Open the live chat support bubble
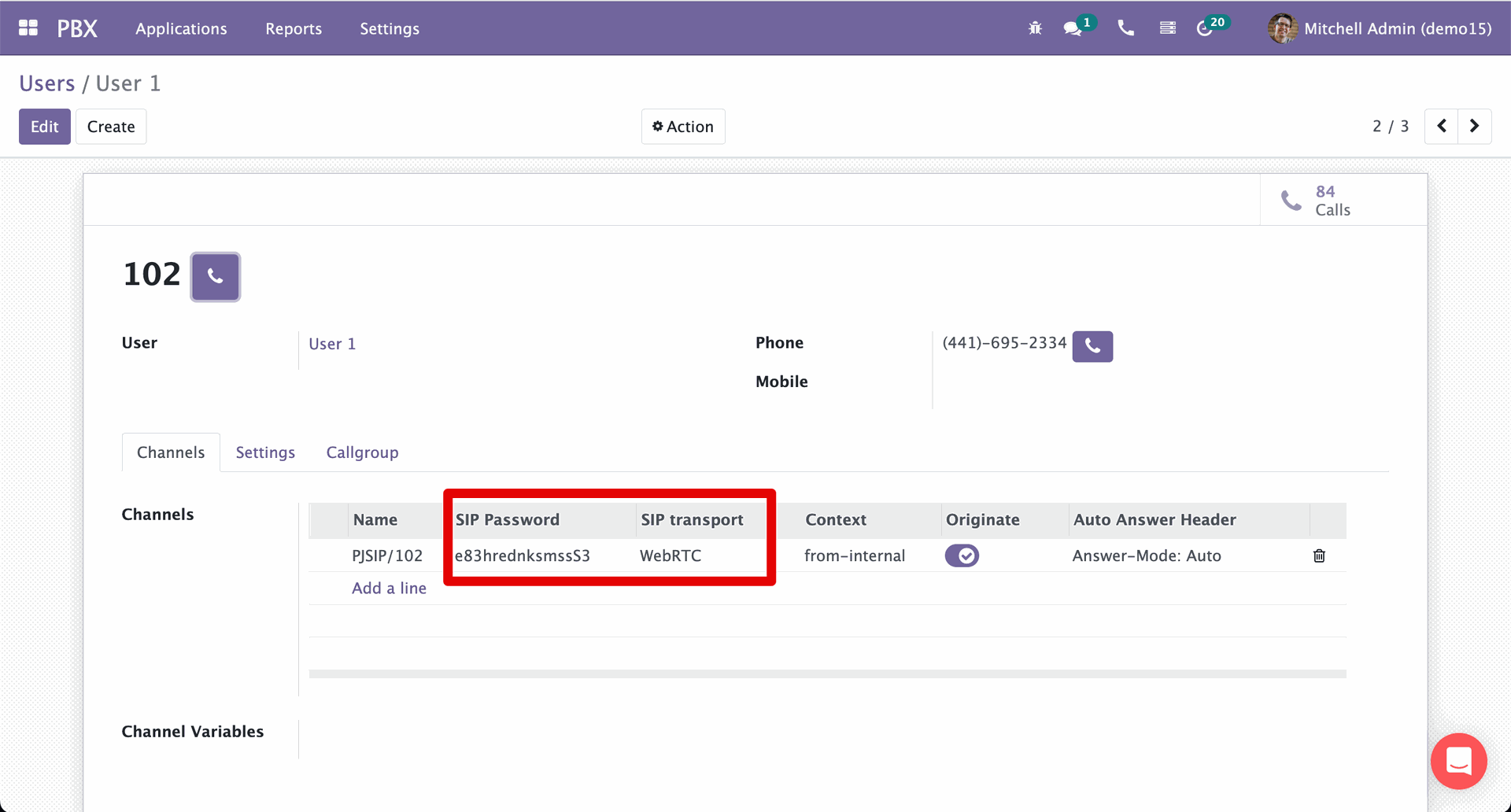This screenshot has height=812, width=1511. 1458,761
